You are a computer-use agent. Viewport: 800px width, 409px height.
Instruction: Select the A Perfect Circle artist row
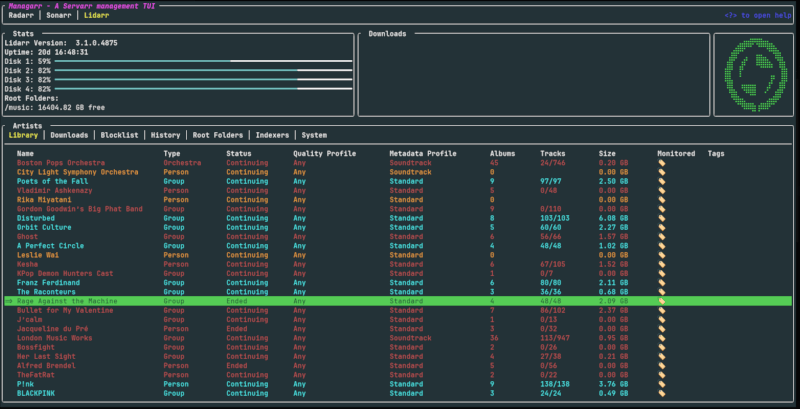(52, 245)
